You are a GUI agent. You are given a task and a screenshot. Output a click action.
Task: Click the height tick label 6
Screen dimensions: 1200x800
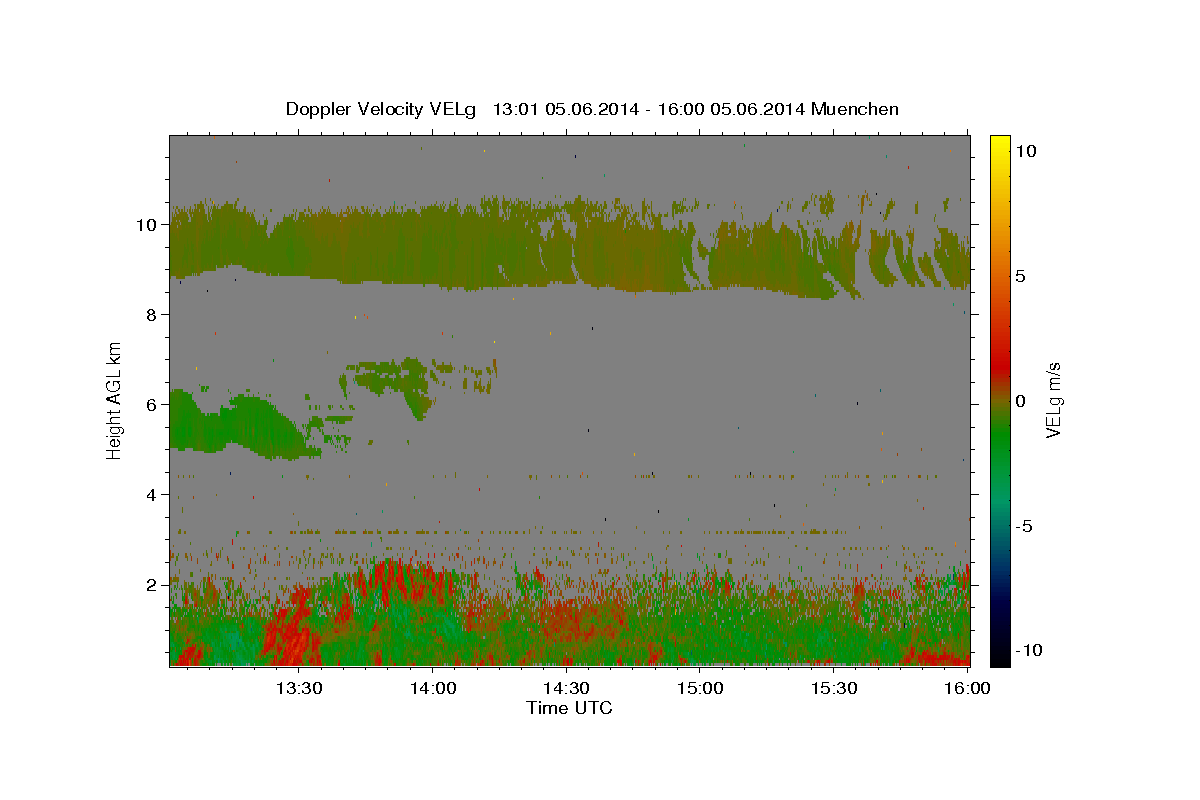click(x=154, y=404)
